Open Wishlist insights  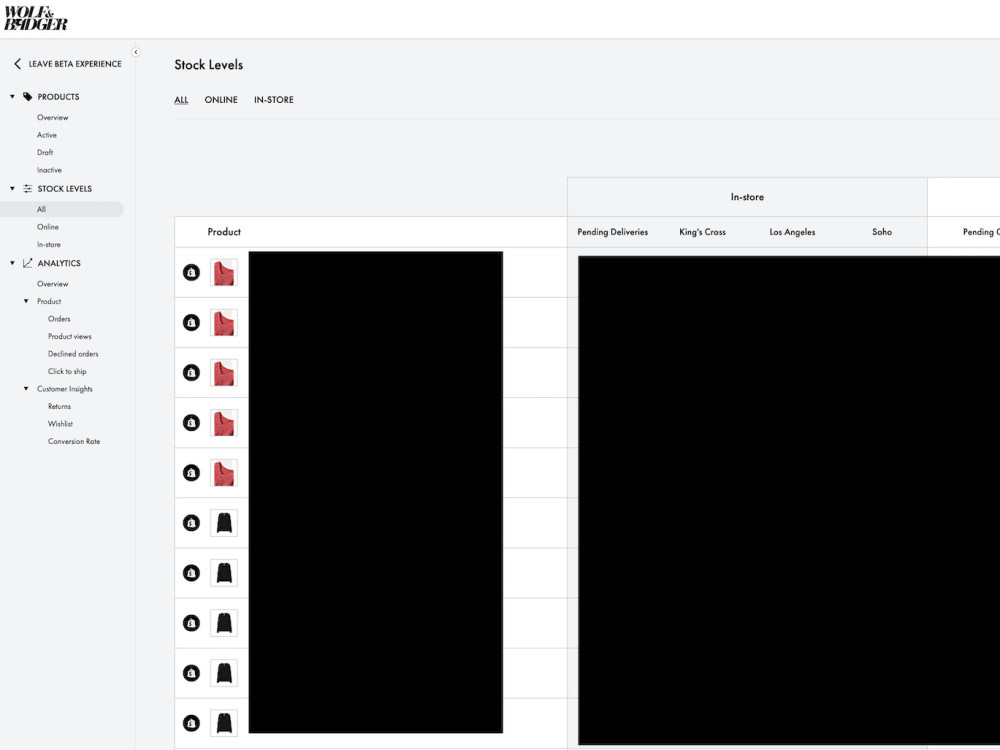point(60,423)
